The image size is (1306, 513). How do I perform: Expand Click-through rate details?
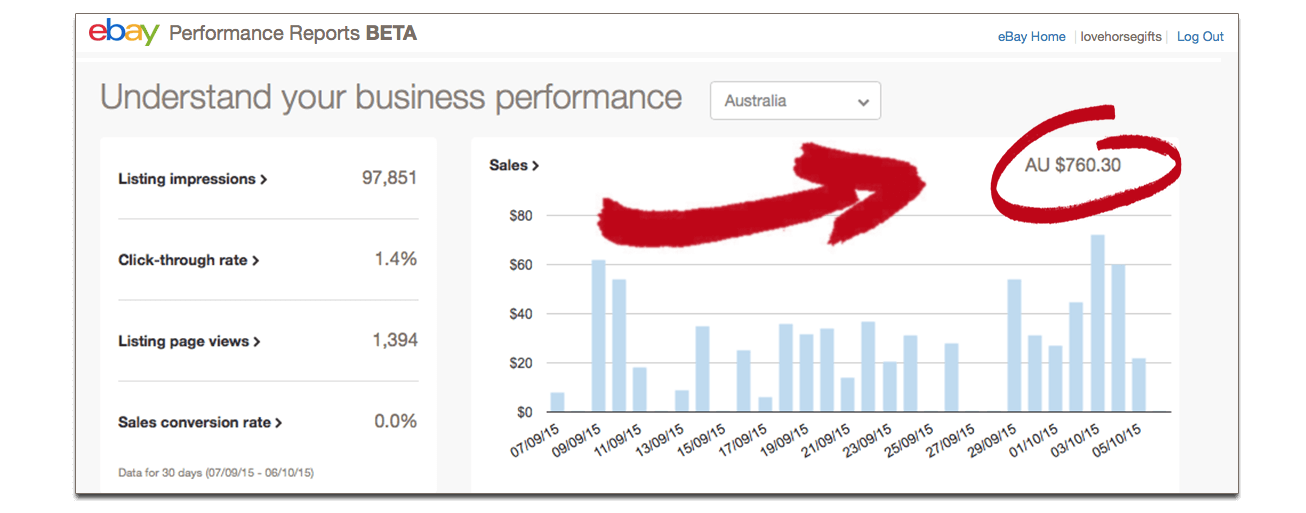[189, 260]
